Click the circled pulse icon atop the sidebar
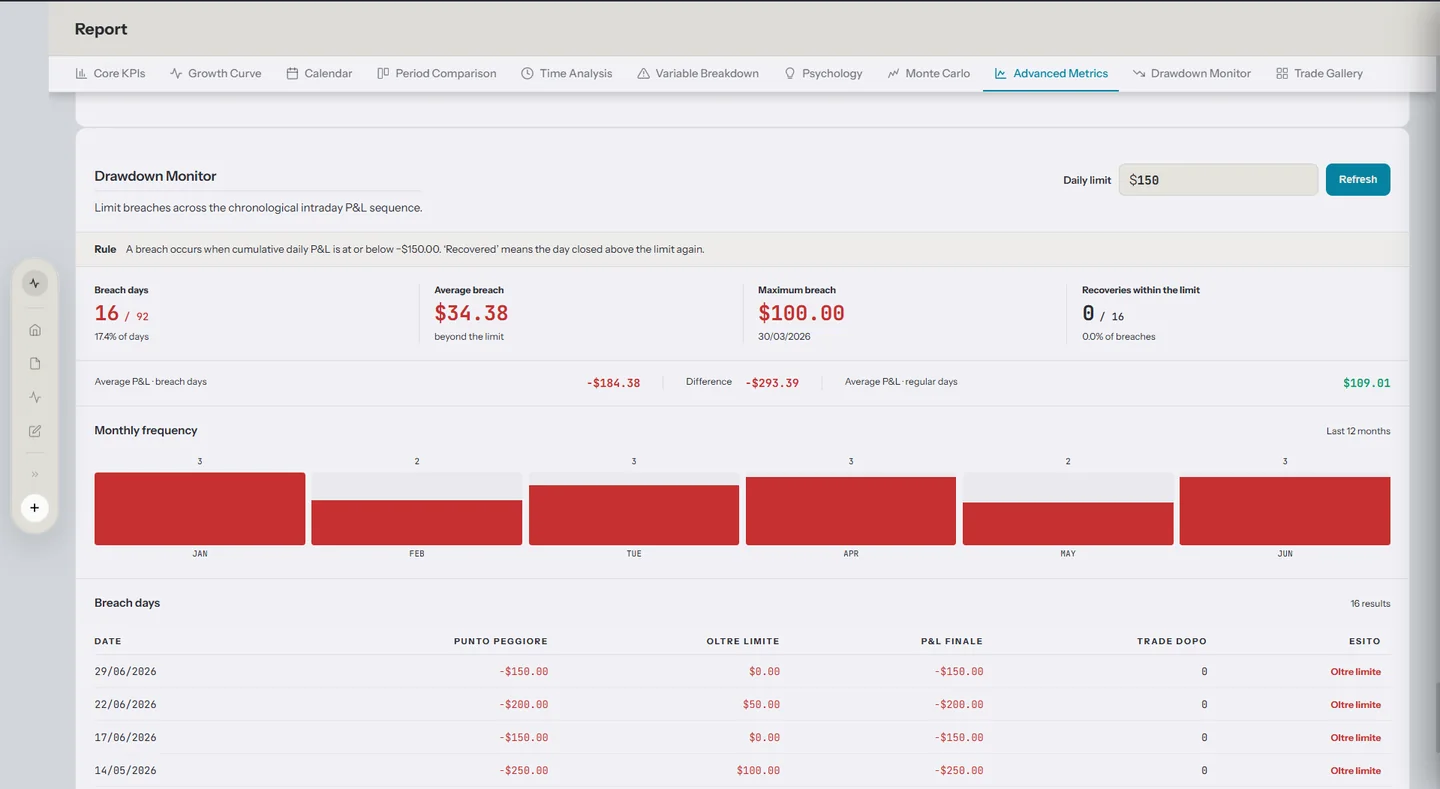Screen dimensions: 1440x789 [x=35, y=283]
